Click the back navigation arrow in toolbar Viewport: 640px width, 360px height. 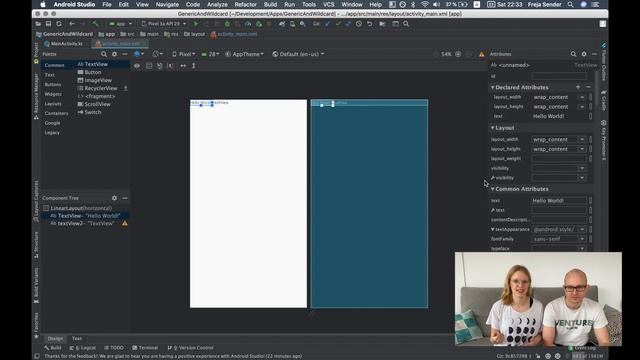(72, 24)
